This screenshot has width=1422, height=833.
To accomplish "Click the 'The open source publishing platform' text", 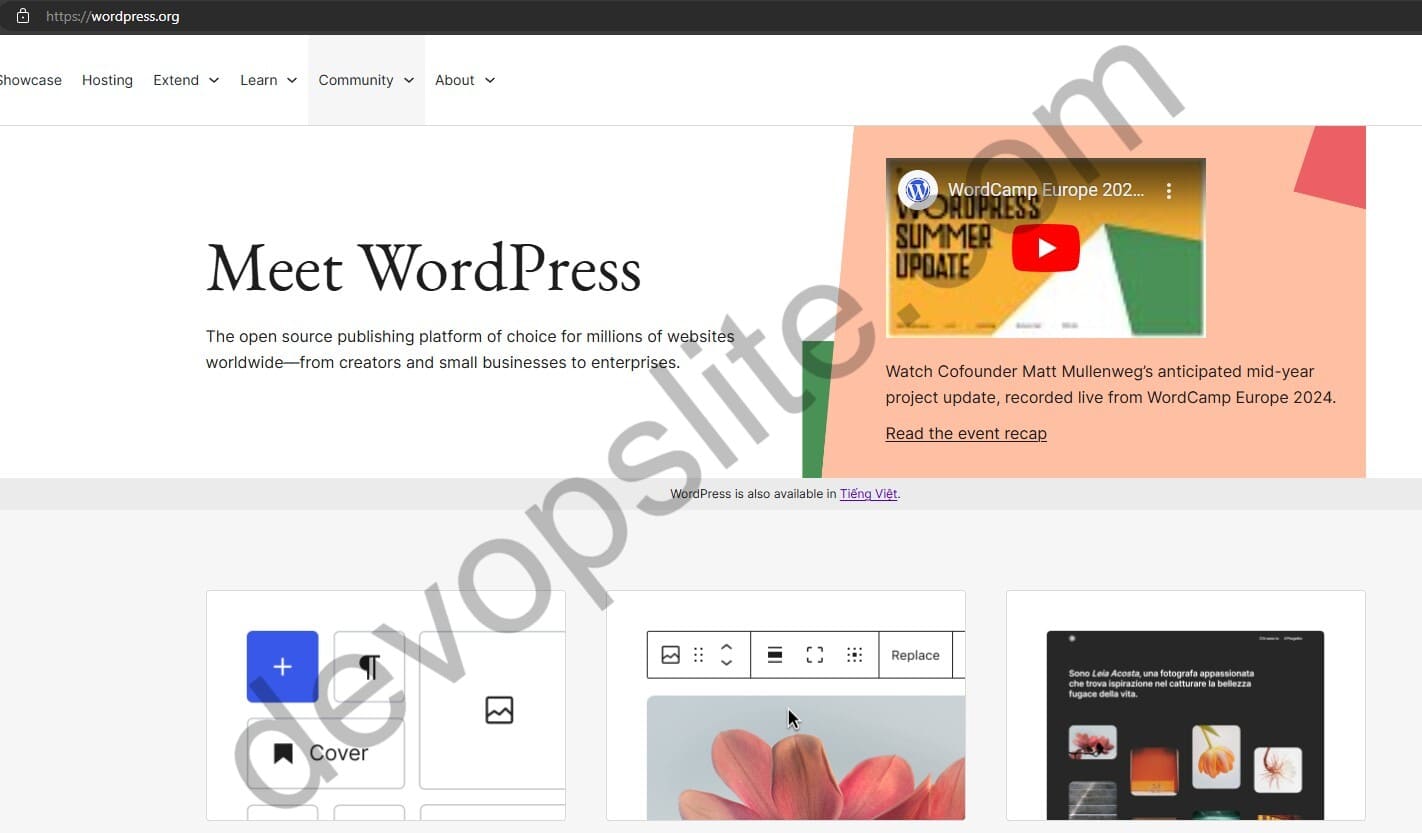I will click(470, 349).
